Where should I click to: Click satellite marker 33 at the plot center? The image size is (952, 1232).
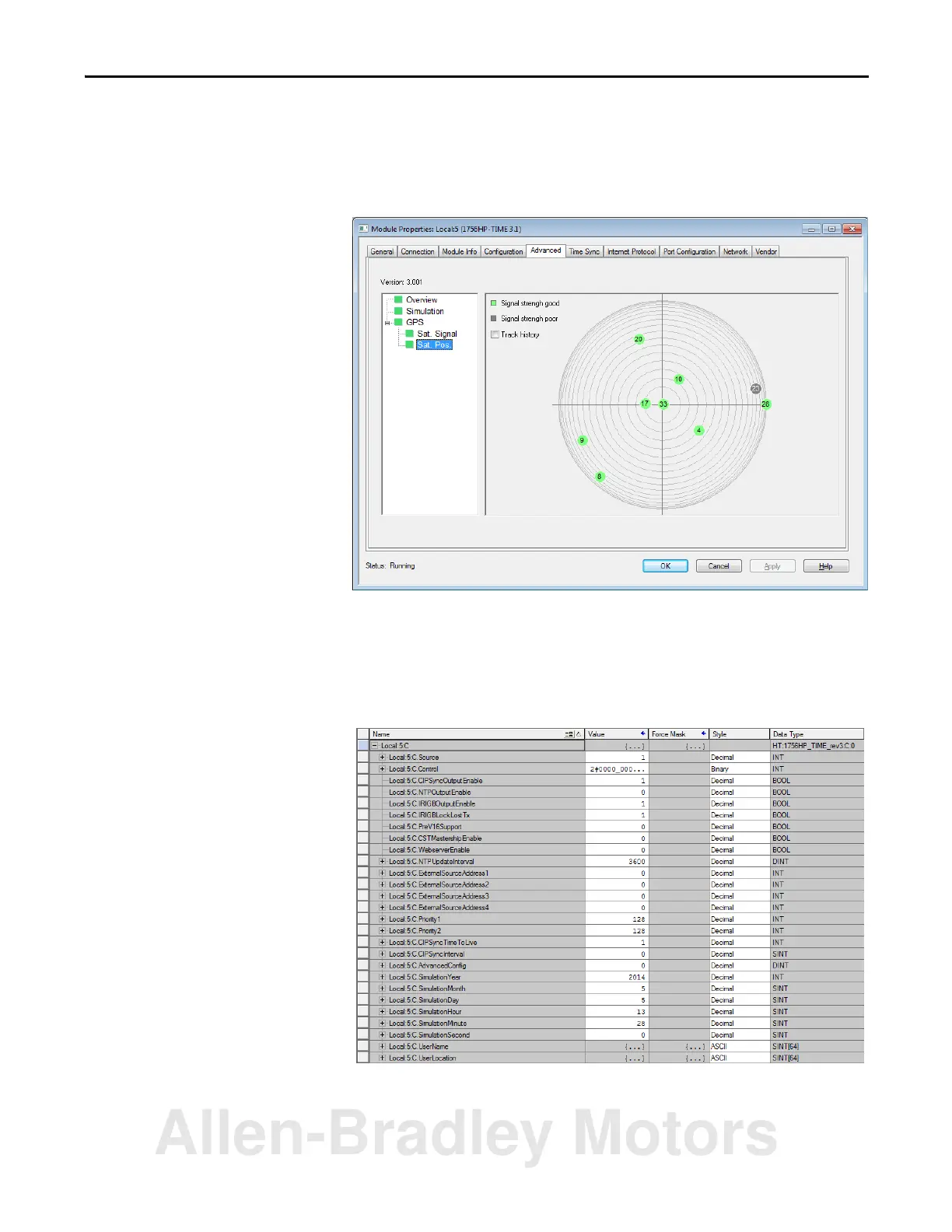tap(663, 404)
